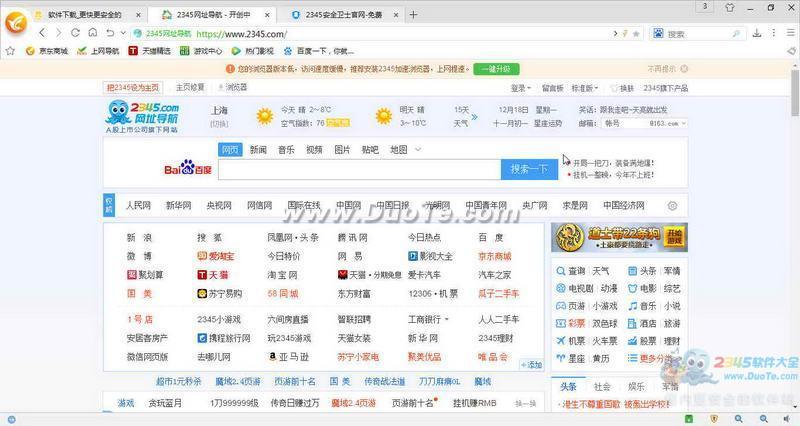
Task: Select the 娱乐 news tab
Action: [636, 387]
